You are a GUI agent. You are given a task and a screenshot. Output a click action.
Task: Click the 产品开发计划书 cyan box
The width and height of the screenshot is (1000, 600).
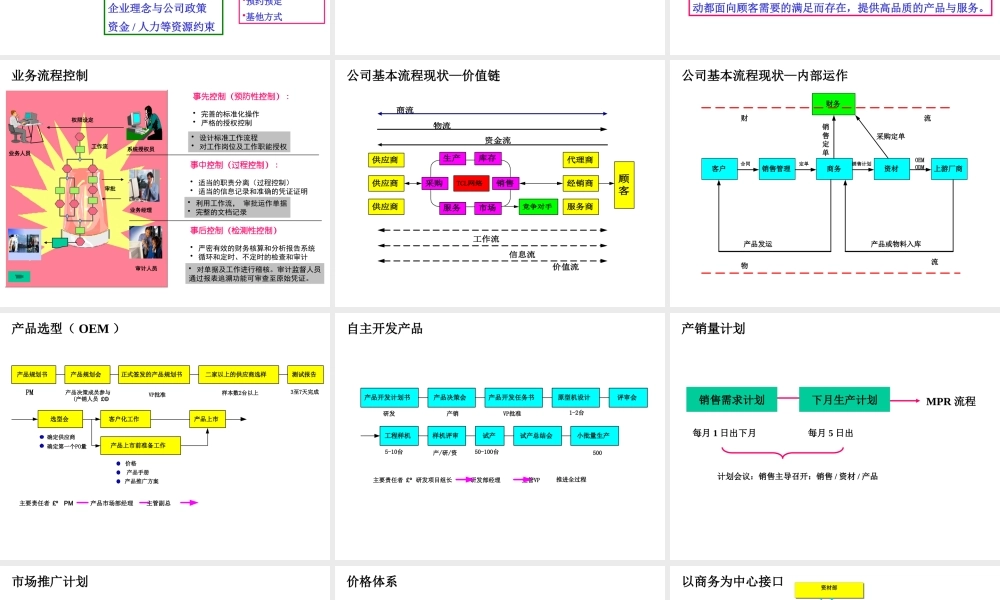click(x=389, y=397)
